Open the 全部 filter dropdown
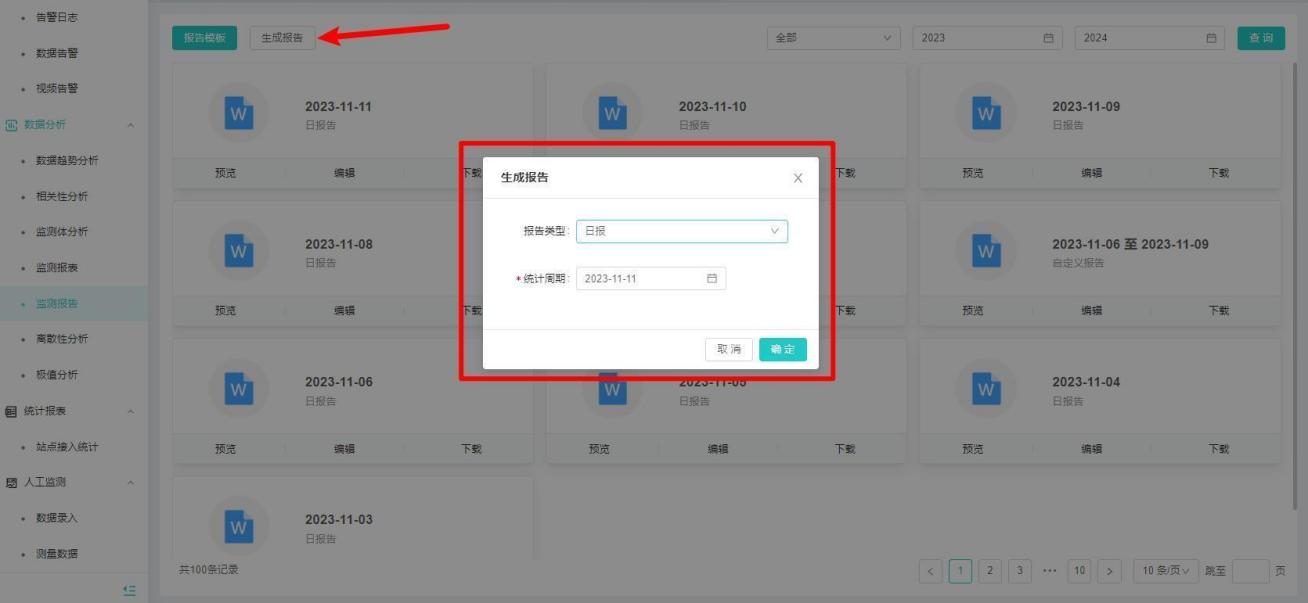This screenshot has width=1308, height=603. (x=832, y=38)
